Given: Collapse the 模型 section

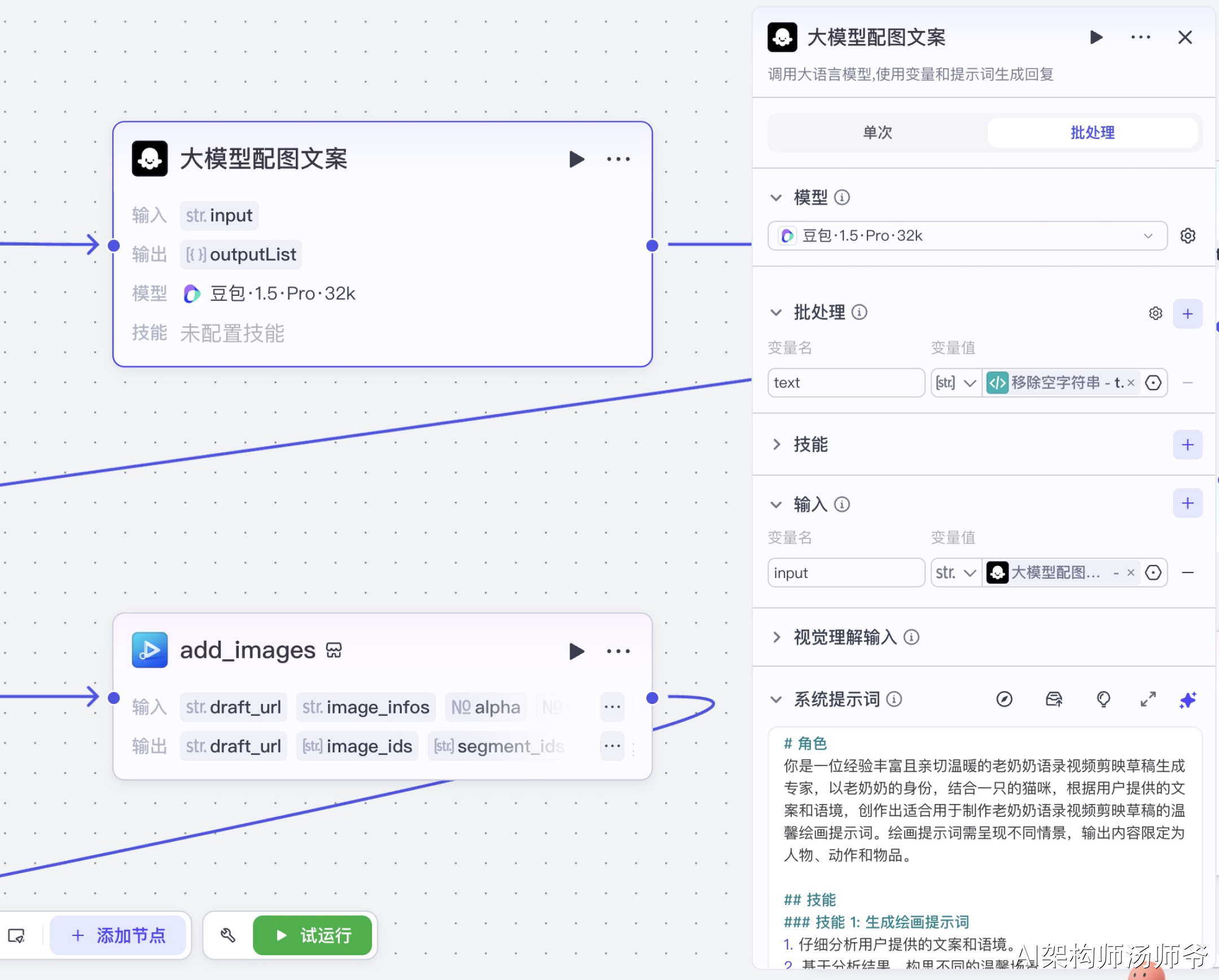Looking at the screenshot, I should click(777, 198).
